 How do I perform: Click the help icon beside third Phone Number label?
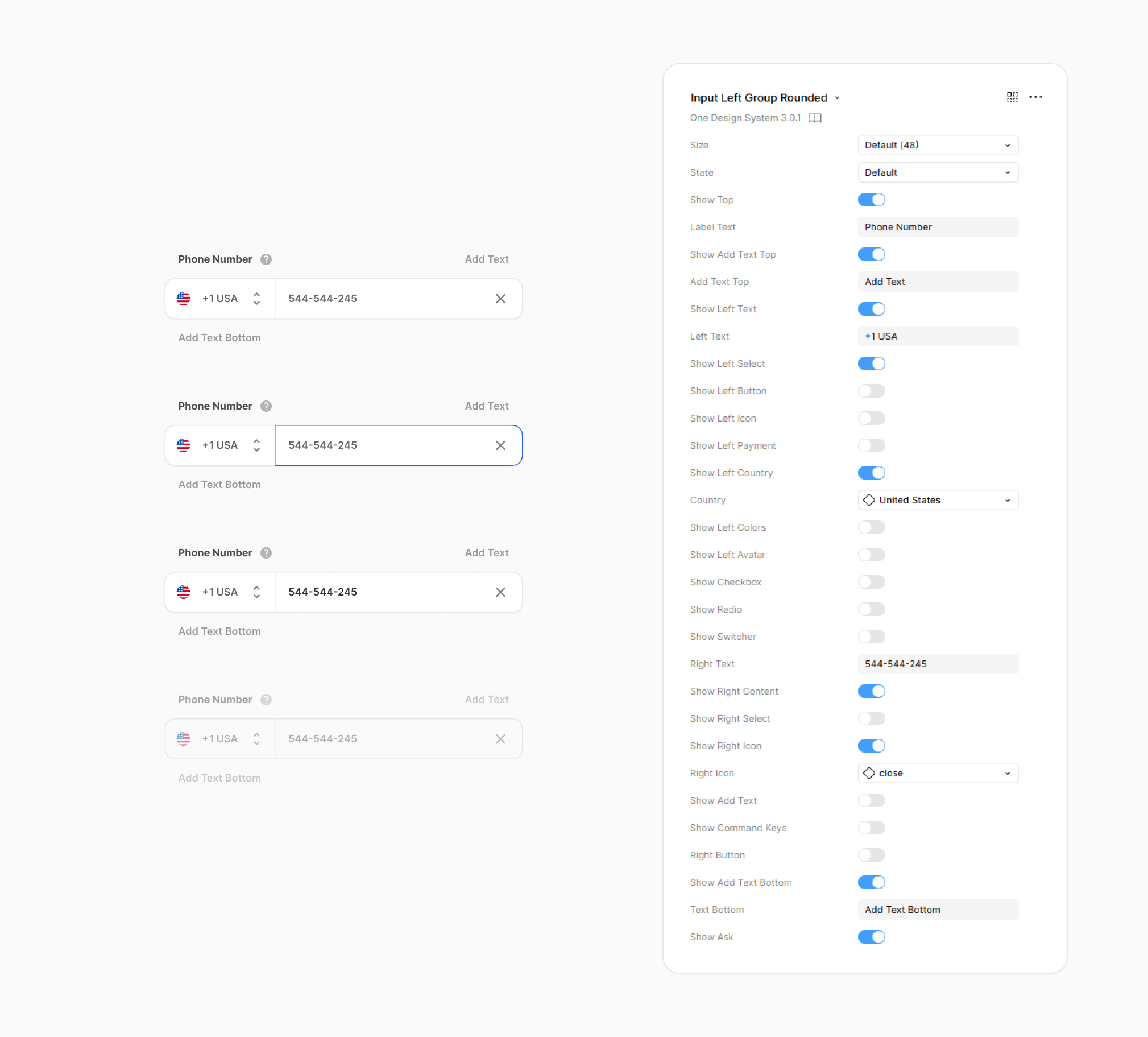point(266,553)
